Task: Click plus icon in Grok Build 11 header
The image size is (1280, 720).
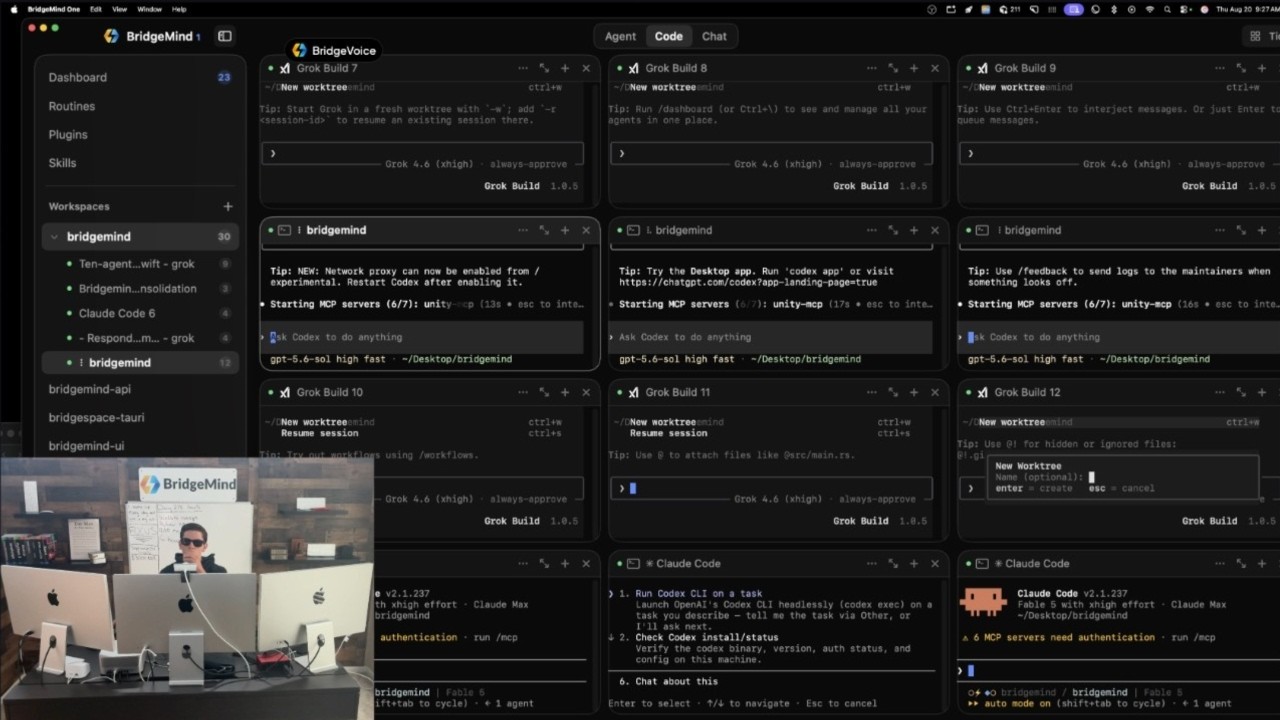Action: pos(914,392)
